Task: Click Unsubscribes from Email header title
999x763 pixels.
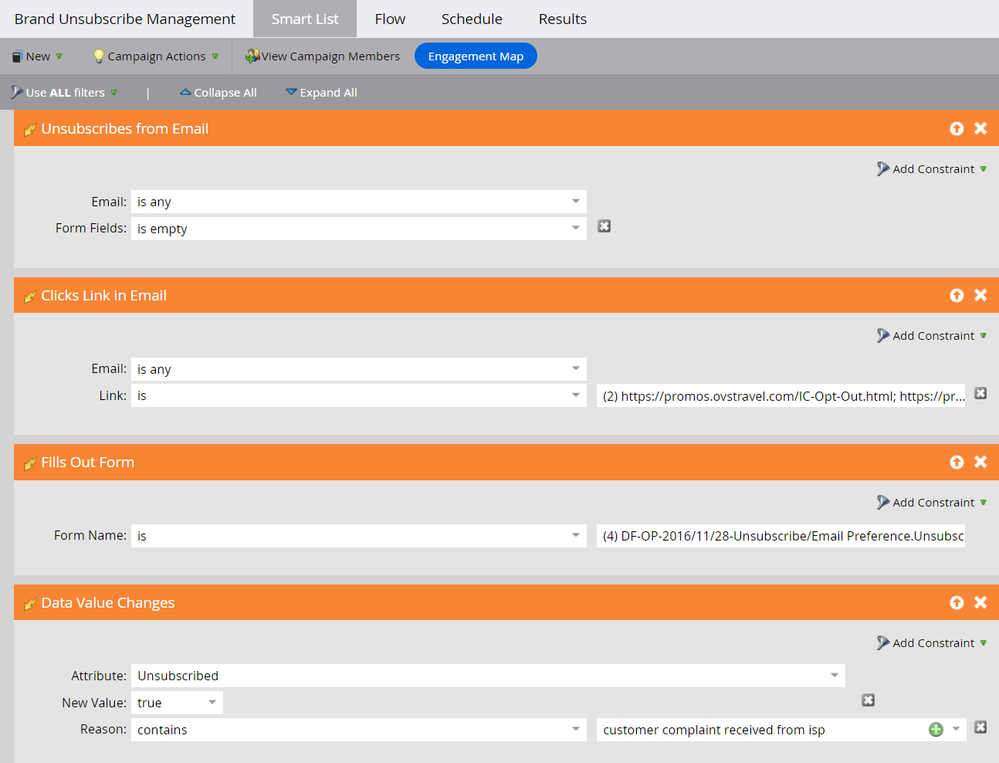Action: (x=125, y=129)
